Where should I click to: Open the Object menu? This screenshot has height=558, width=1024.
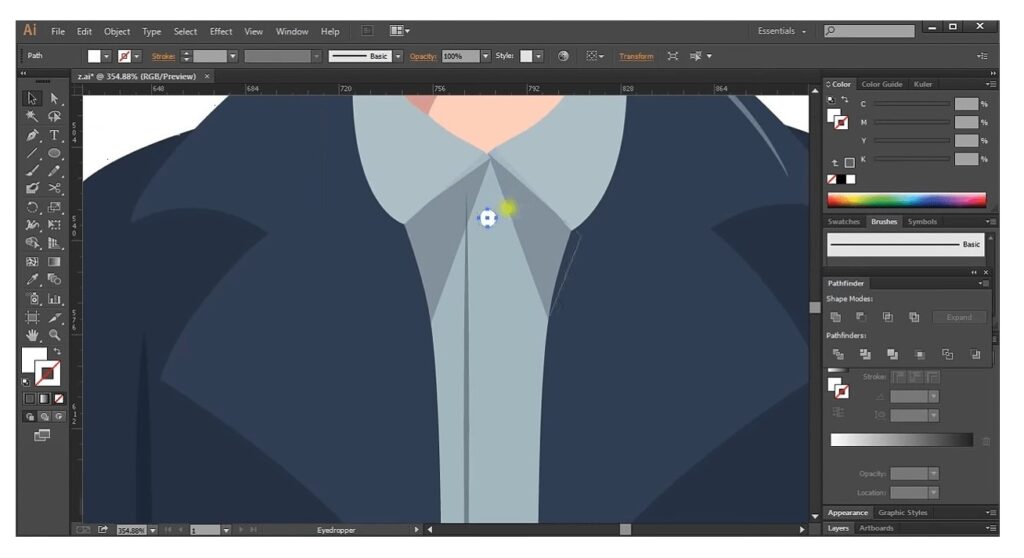117,31
